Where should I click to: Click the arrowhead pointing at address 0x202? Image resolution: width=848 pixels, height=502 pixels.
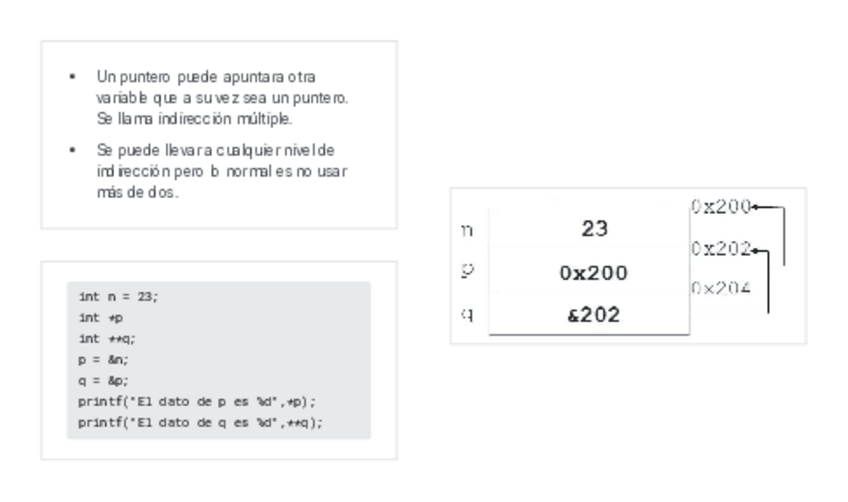tap(752, 249)
